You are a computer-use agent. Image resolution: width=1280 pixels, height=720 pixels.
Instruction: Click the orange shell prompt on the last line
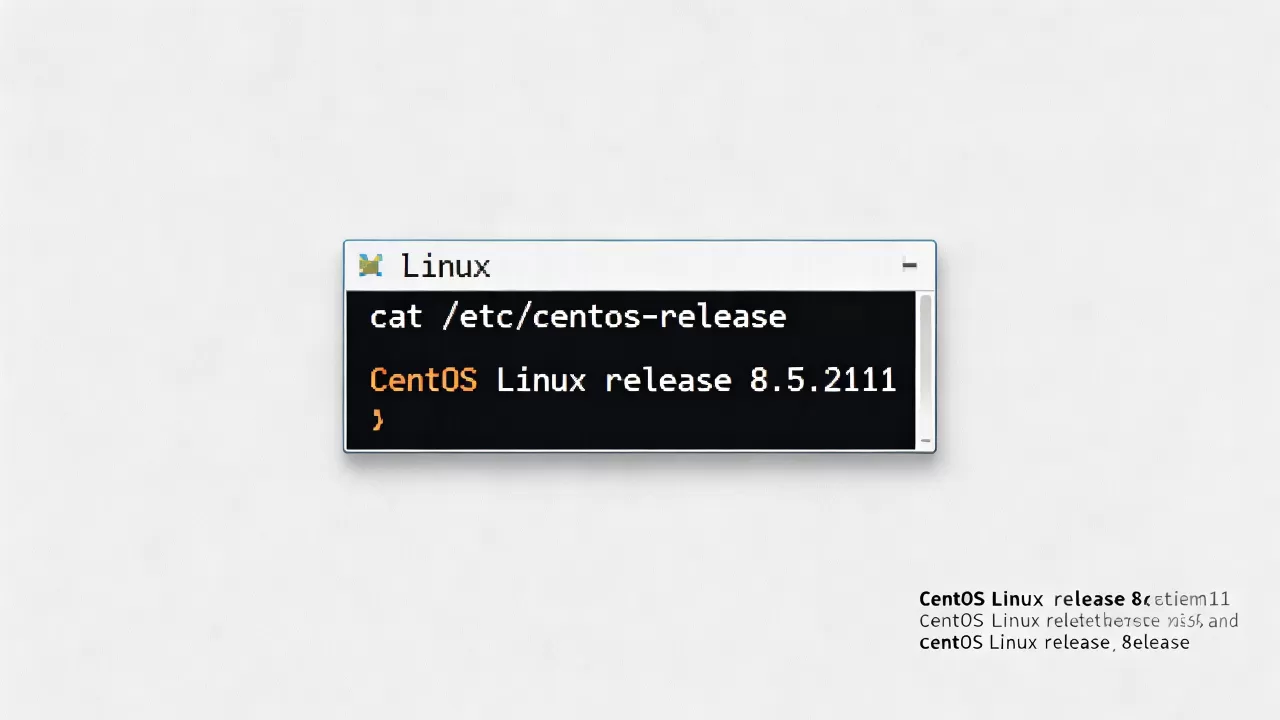(377, 420)
